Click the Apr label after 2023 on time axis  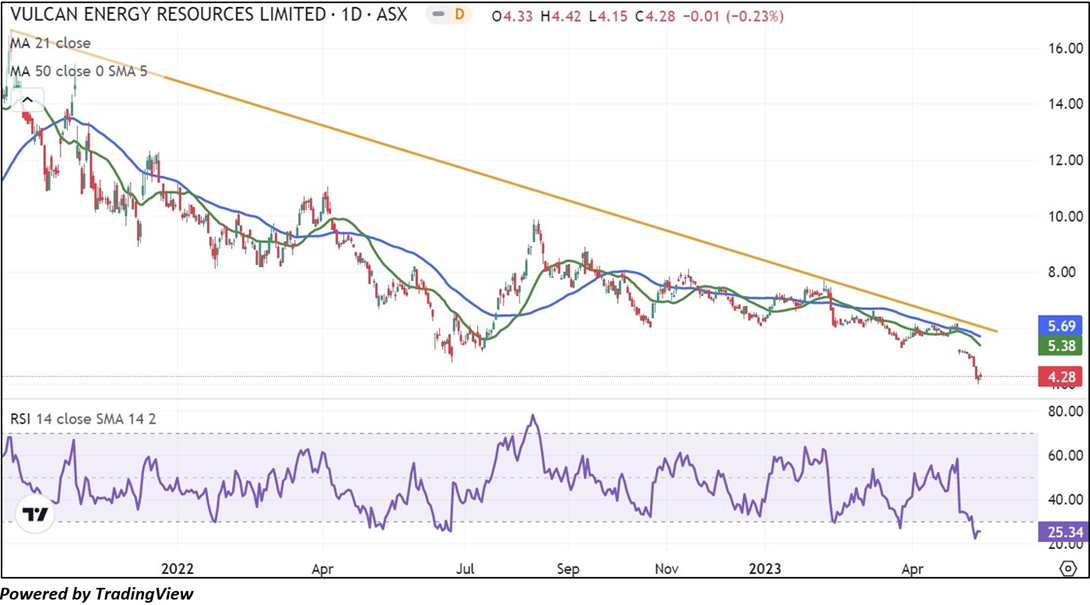coord(912,569)
